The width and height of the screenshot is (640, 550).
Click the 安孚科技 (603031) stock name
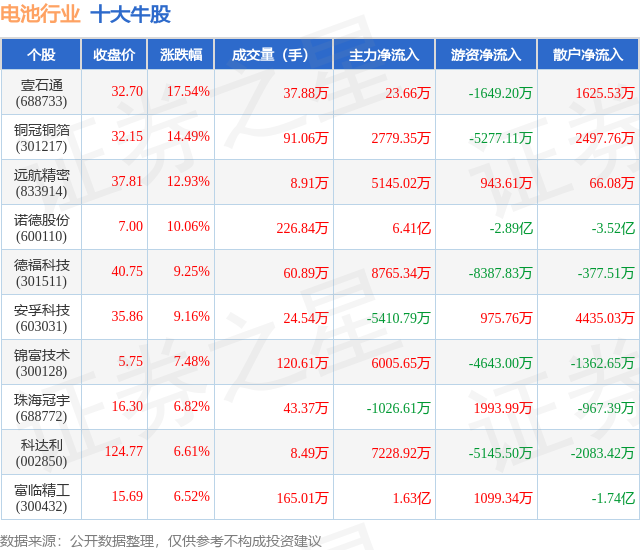41,318
